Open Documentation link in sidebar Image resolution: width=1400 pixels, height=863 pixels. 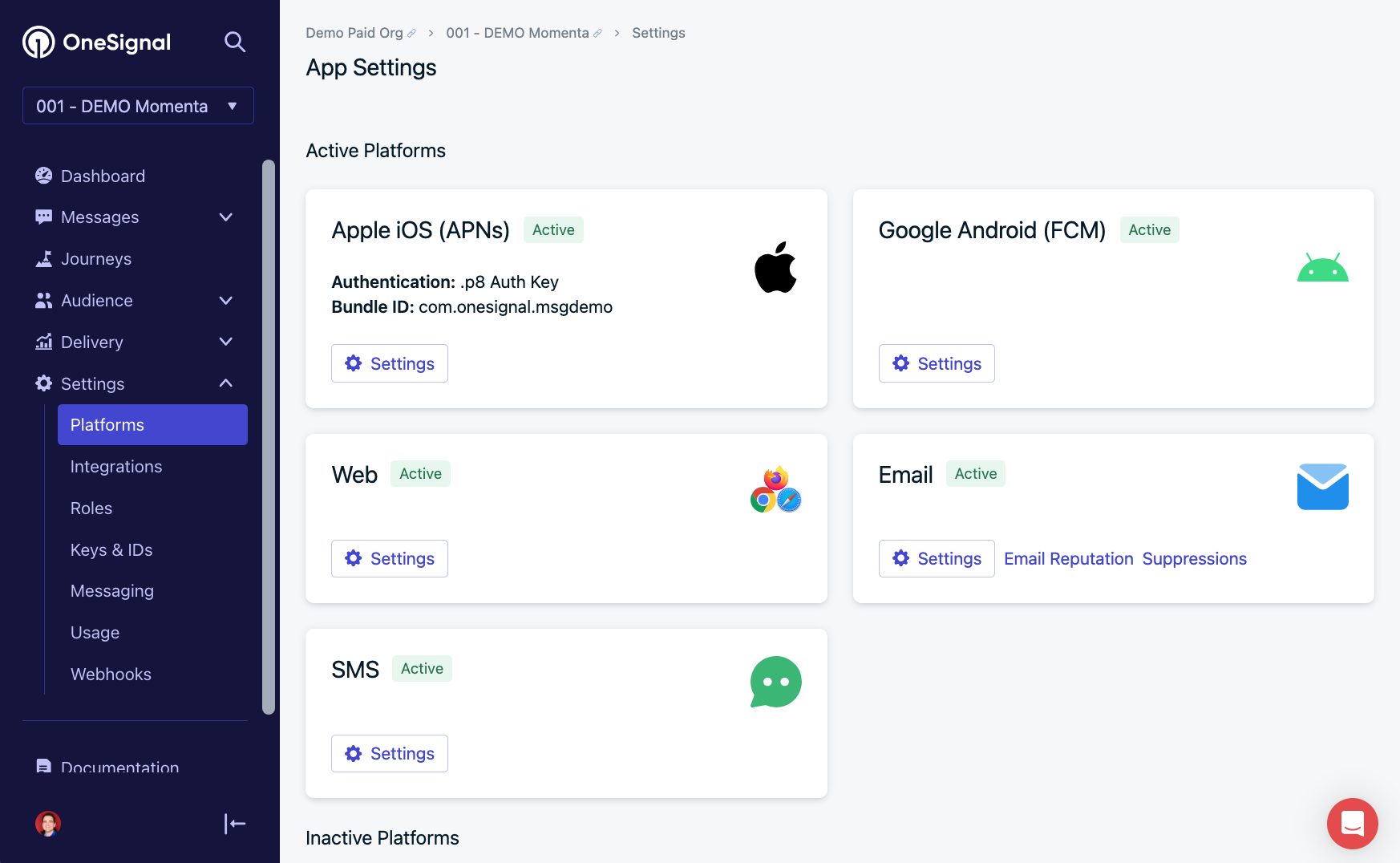pyautogui.click(x=119, y=767)
